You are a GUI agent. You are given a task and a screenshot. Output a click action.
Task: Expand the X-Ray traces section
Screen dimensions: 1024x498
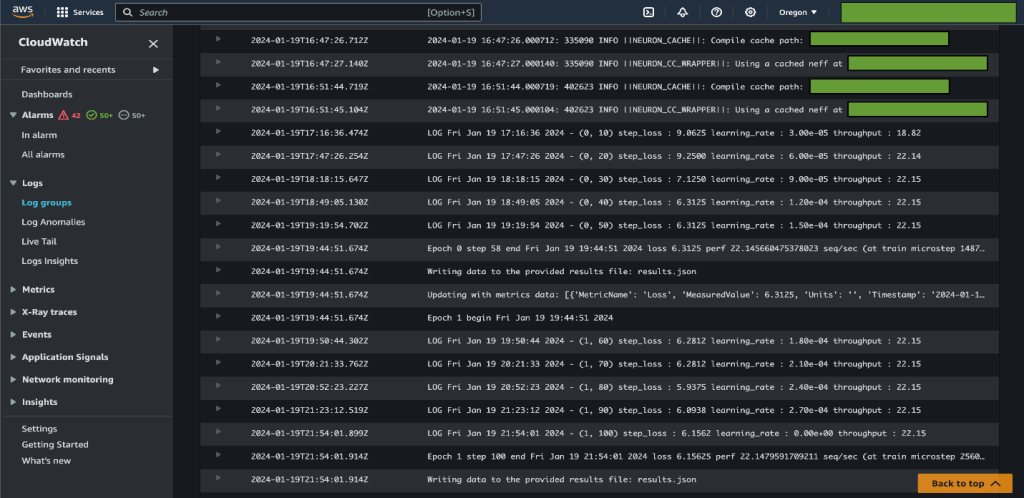(x=14, y=312)
